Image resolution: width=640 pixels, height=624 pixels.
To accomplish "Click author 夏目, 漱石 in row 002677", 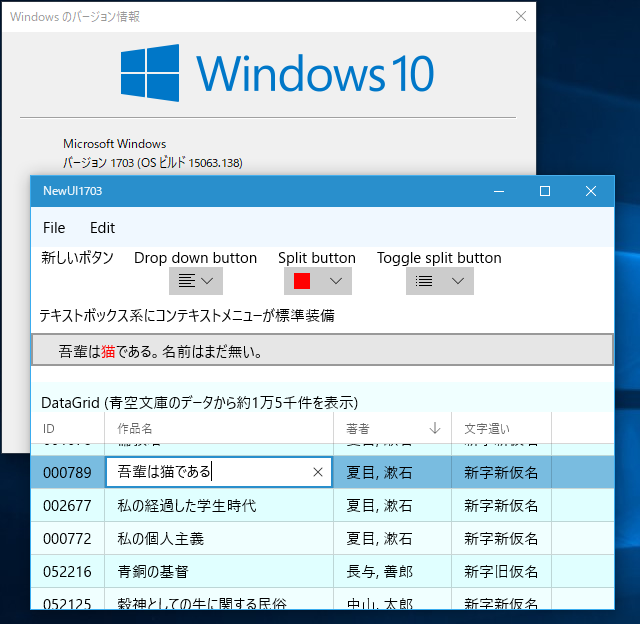I will 392,506.
